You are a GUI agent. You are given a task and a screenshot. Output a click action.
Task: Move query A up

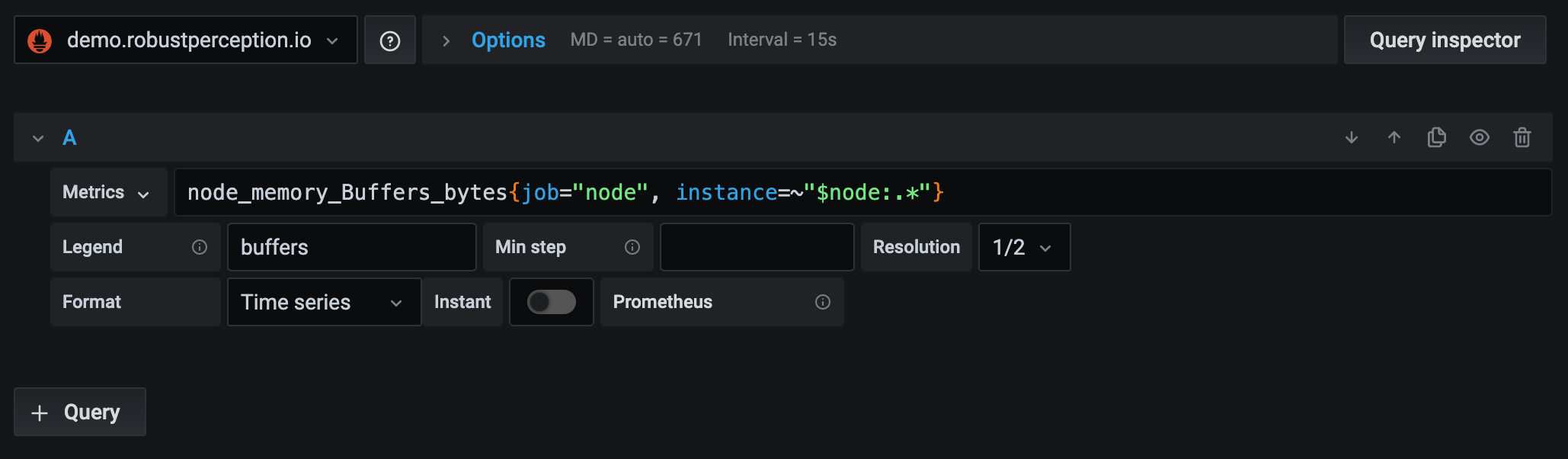[1394, 137]
